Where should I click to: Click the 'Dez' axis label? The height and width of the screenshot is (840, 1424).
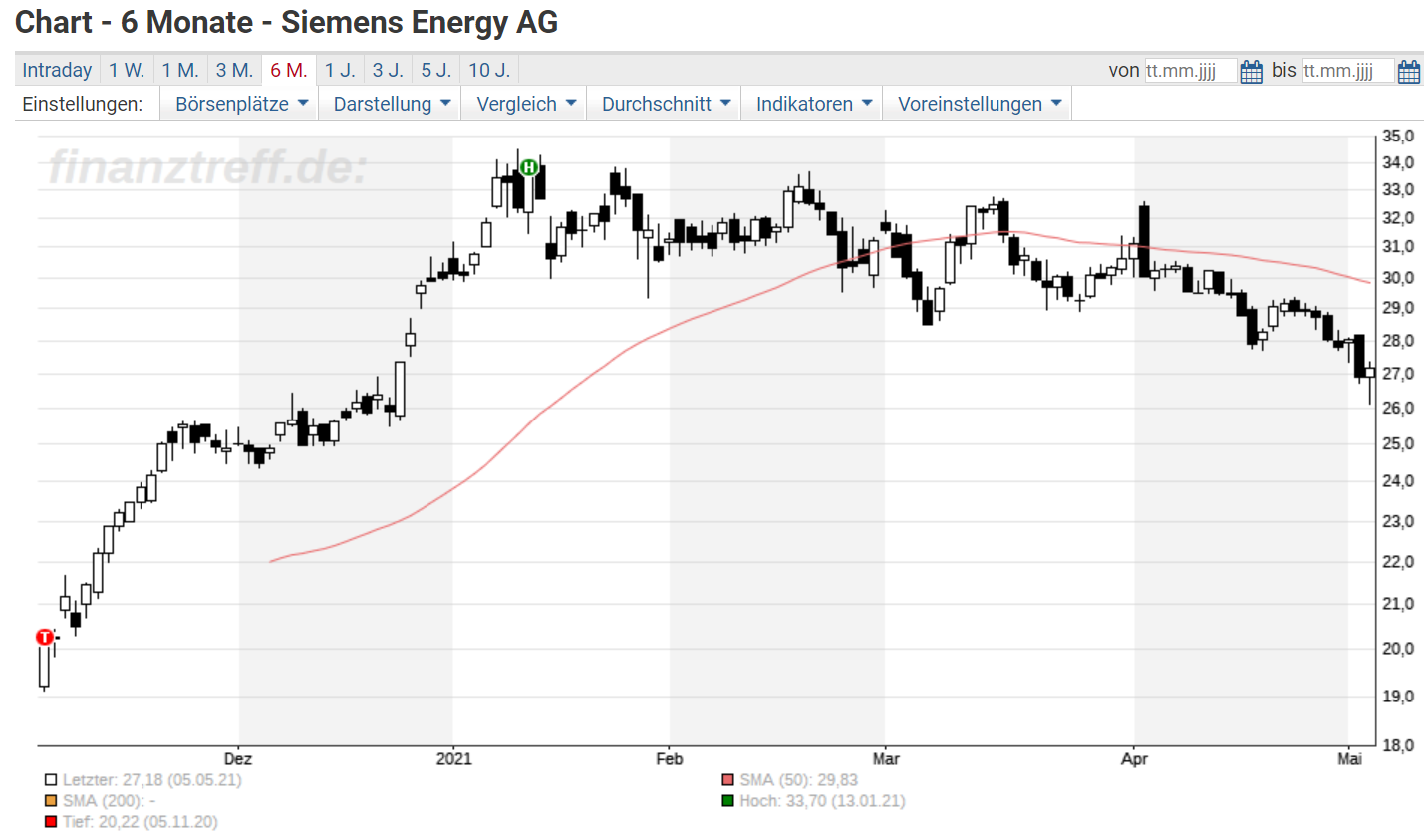pos(238,759)
